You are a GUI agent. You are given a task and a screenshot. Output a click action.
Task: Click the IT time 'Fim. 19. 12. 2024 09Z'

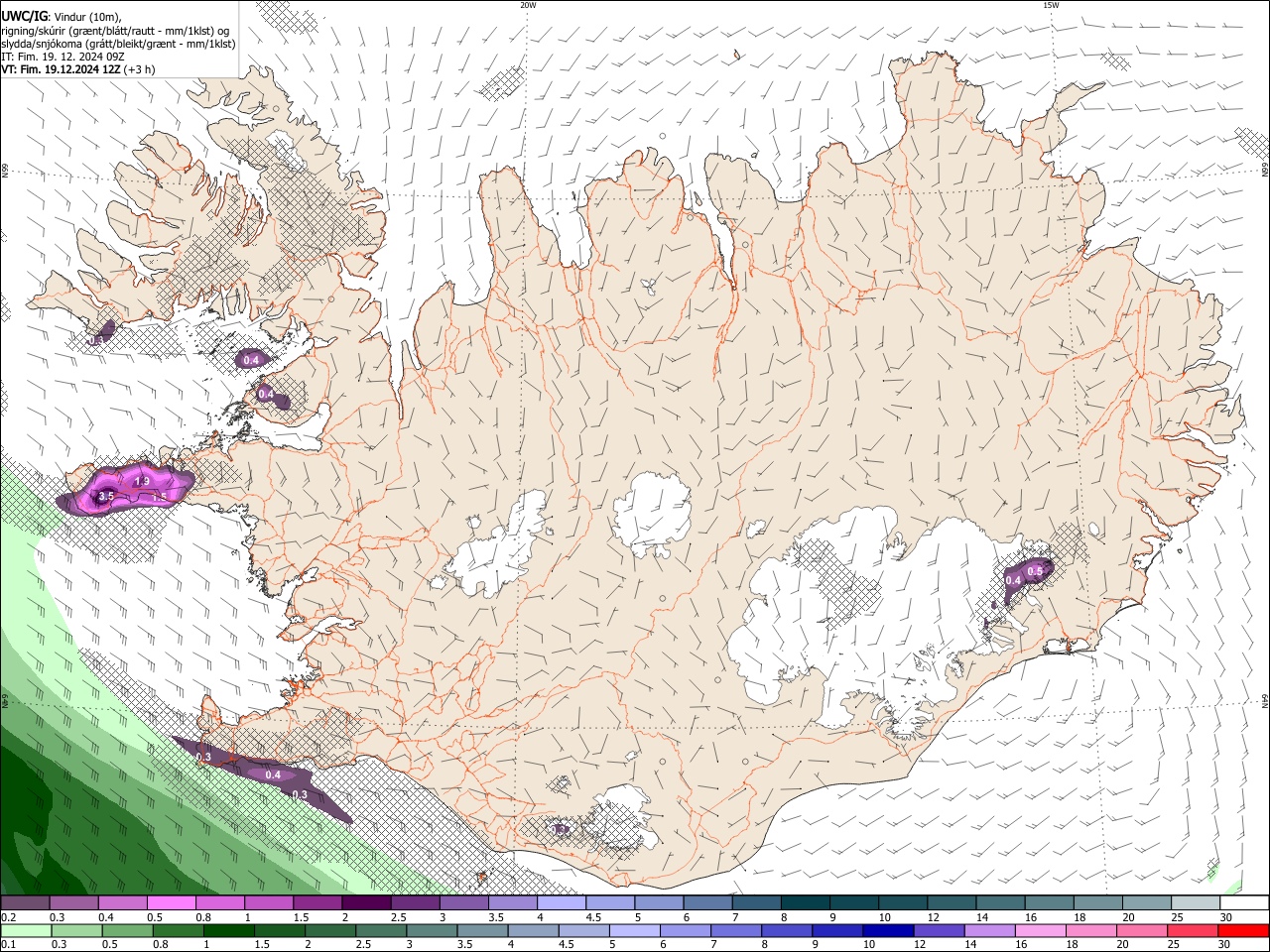(70, 58)
